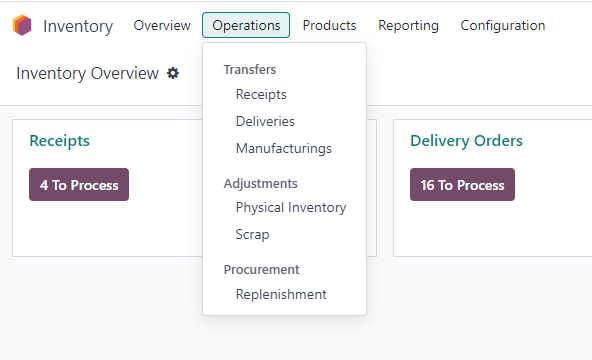Click the Transfers section header in menu
Viewport: 592px width, 360px height.
click(250, 69)
